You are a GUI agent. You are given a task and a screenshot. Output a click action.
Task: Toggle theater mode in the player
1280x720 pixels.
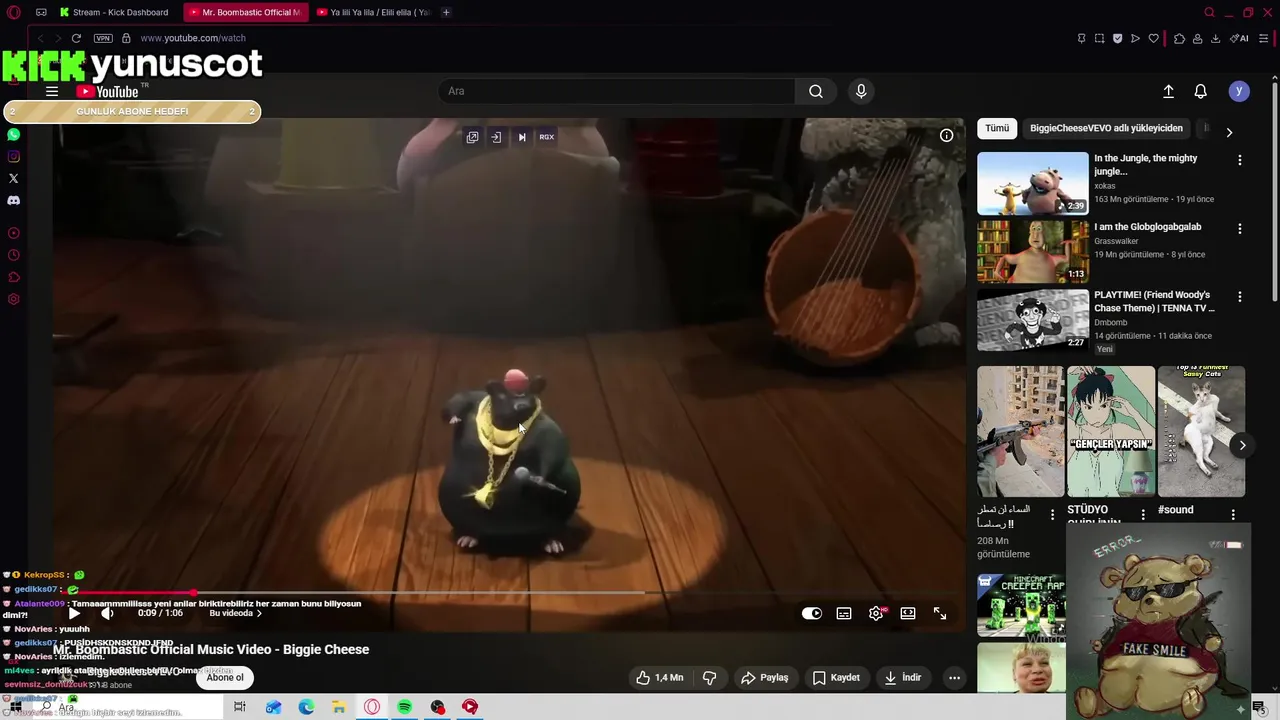(x=908, y=613)
